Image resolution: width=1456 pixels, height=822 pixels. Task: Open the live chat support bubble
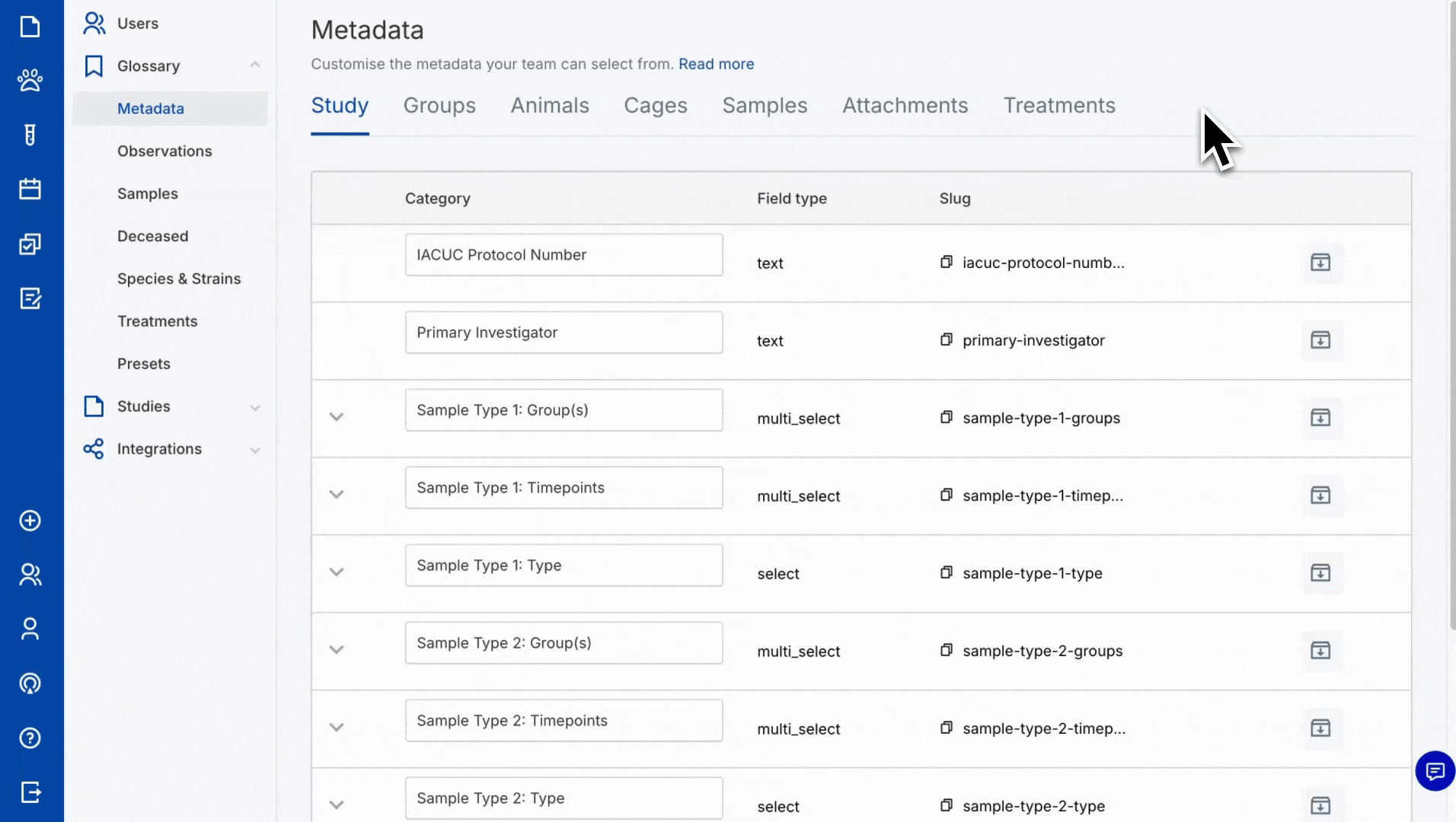tap(1435, 772)
